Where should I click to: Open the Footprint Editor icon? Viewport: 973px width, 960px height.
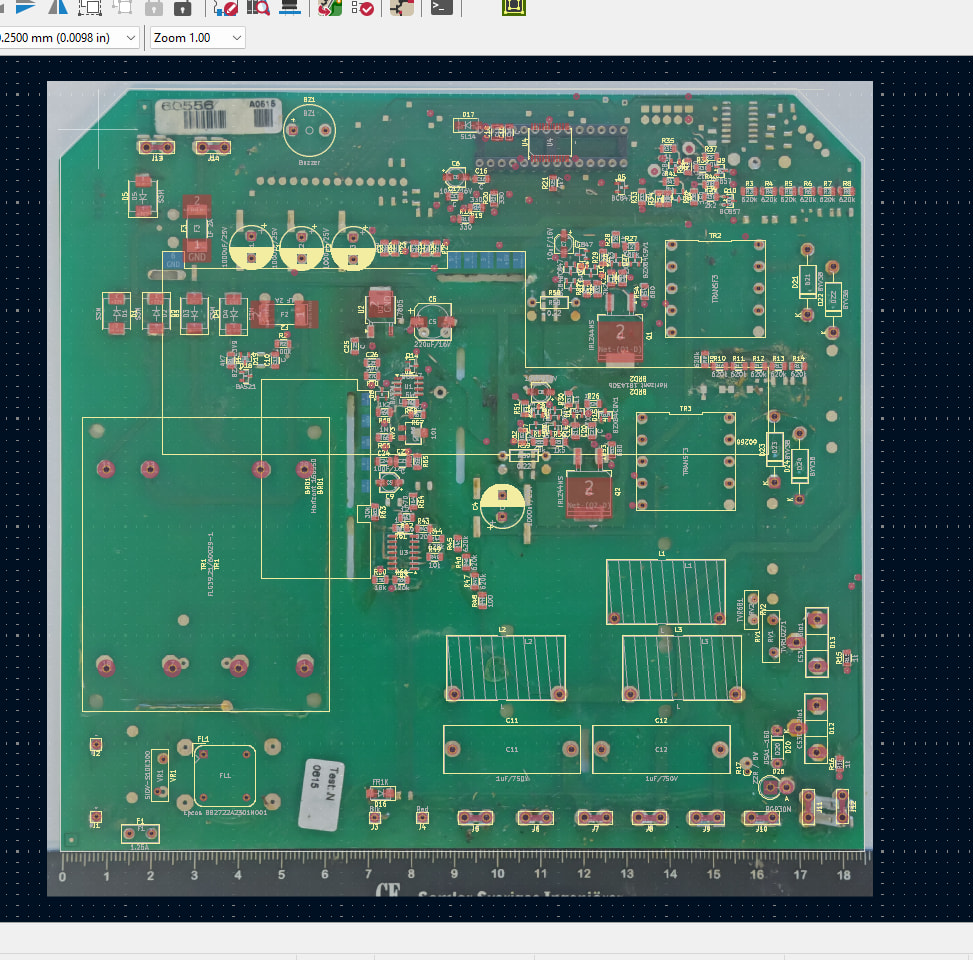coord(225,7)
